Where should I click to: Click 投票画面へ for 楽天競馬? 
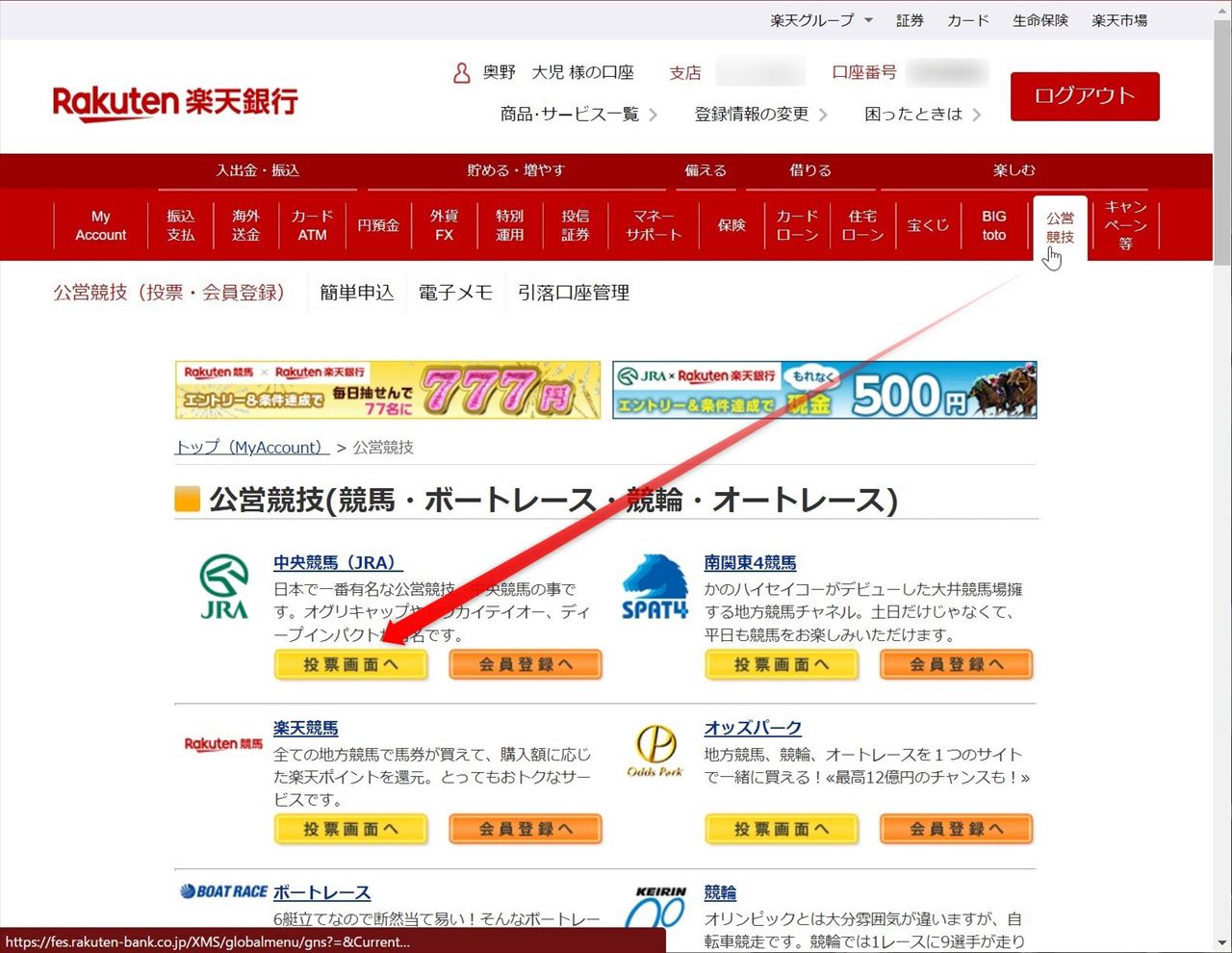click(350, 829)
